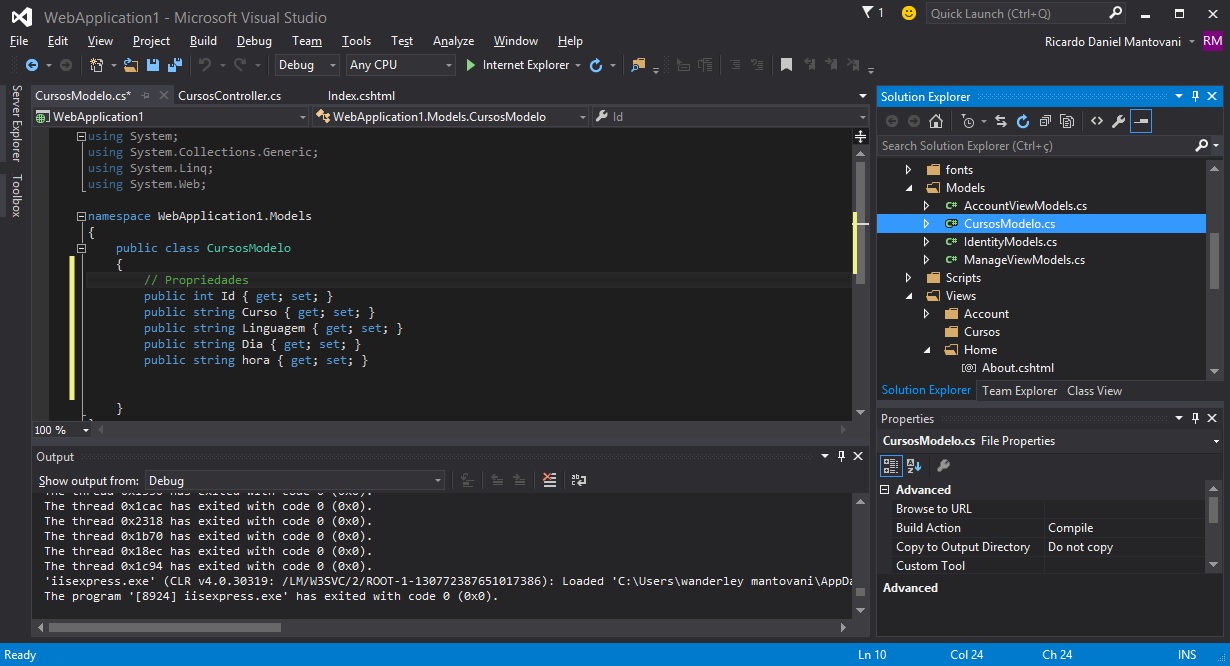Collapse the Models folder node
The height and width of the screenshot is (666, 1230).
[x=908, y=188]
